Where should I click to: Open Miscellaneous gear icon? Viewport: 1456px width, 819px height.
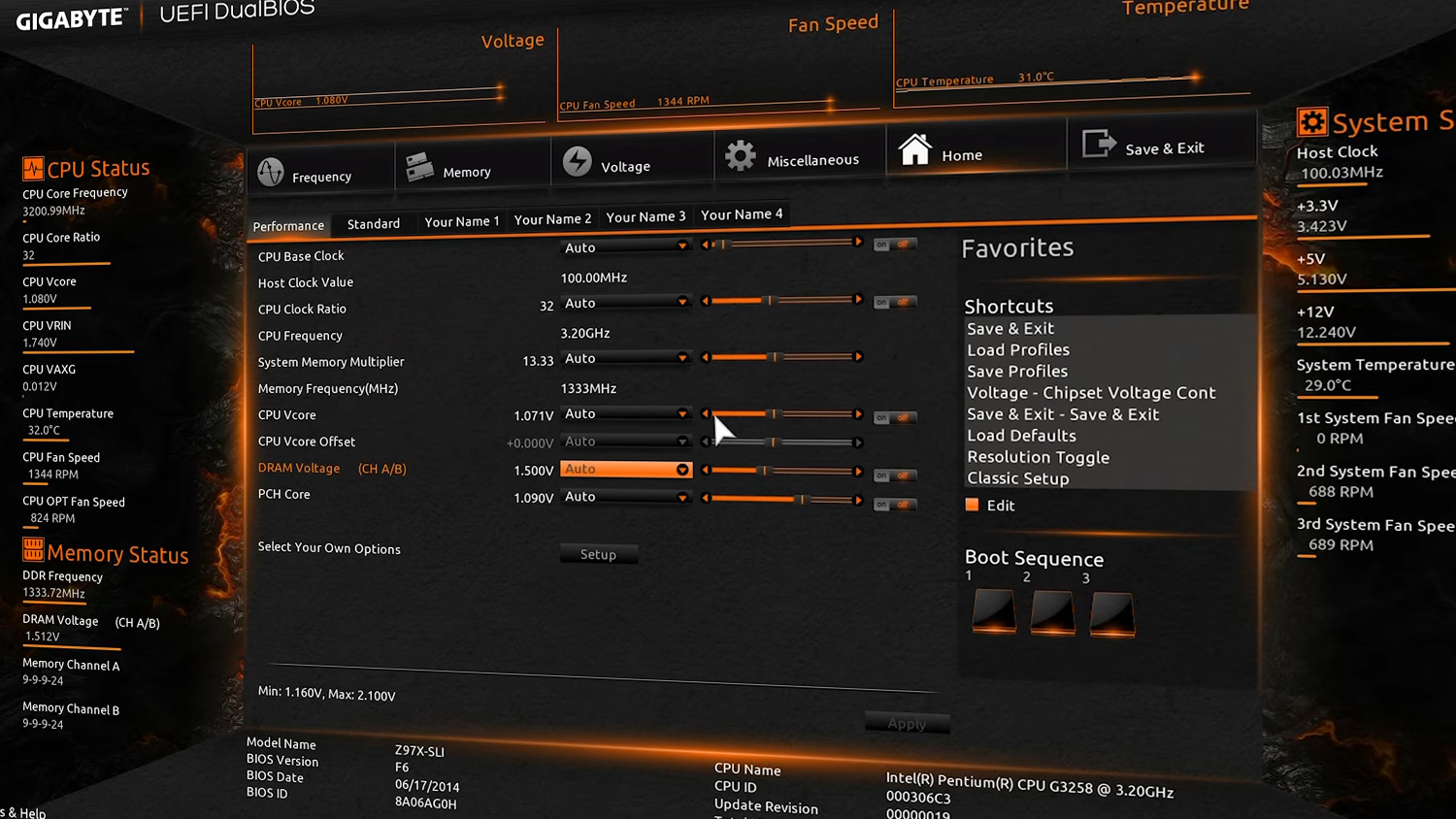pyautogui.click(x=741, y=155)
